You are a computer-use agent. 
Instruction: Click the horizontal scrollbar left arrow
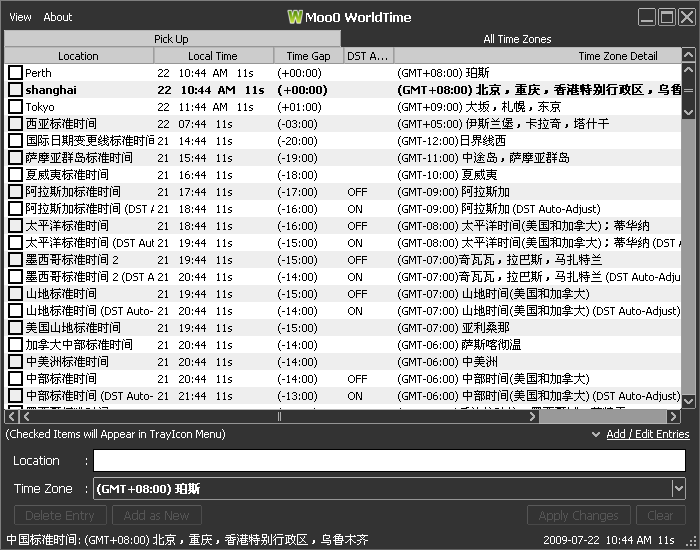tap(12, 417)
